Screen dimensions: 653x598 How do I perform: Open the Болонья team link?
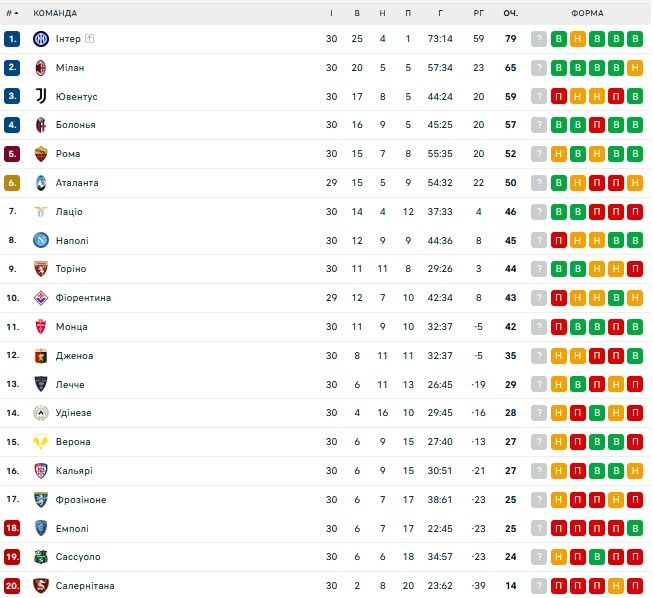pos(76,125)
